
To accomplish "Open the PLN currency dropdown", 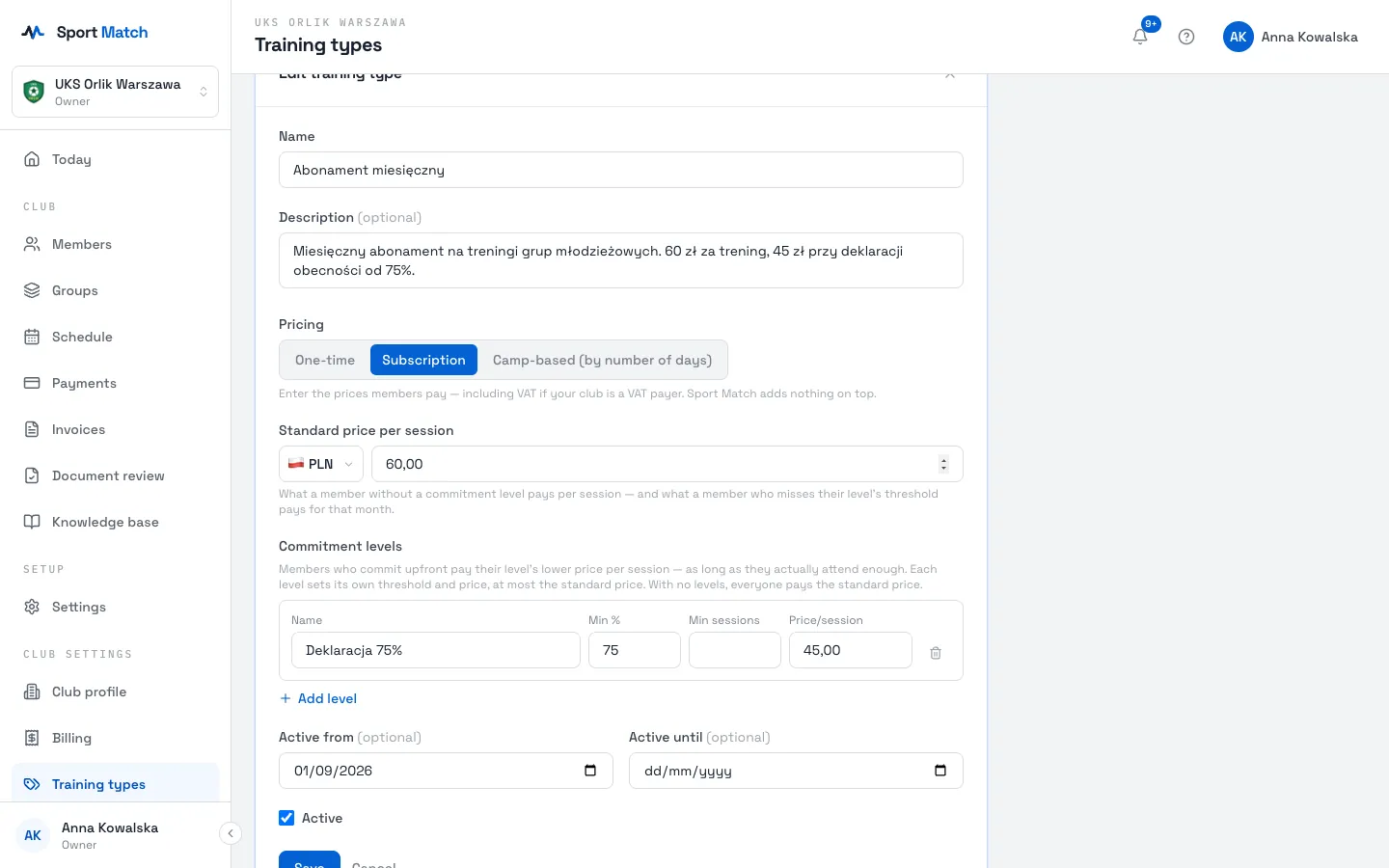I will (x=321, y=464).
